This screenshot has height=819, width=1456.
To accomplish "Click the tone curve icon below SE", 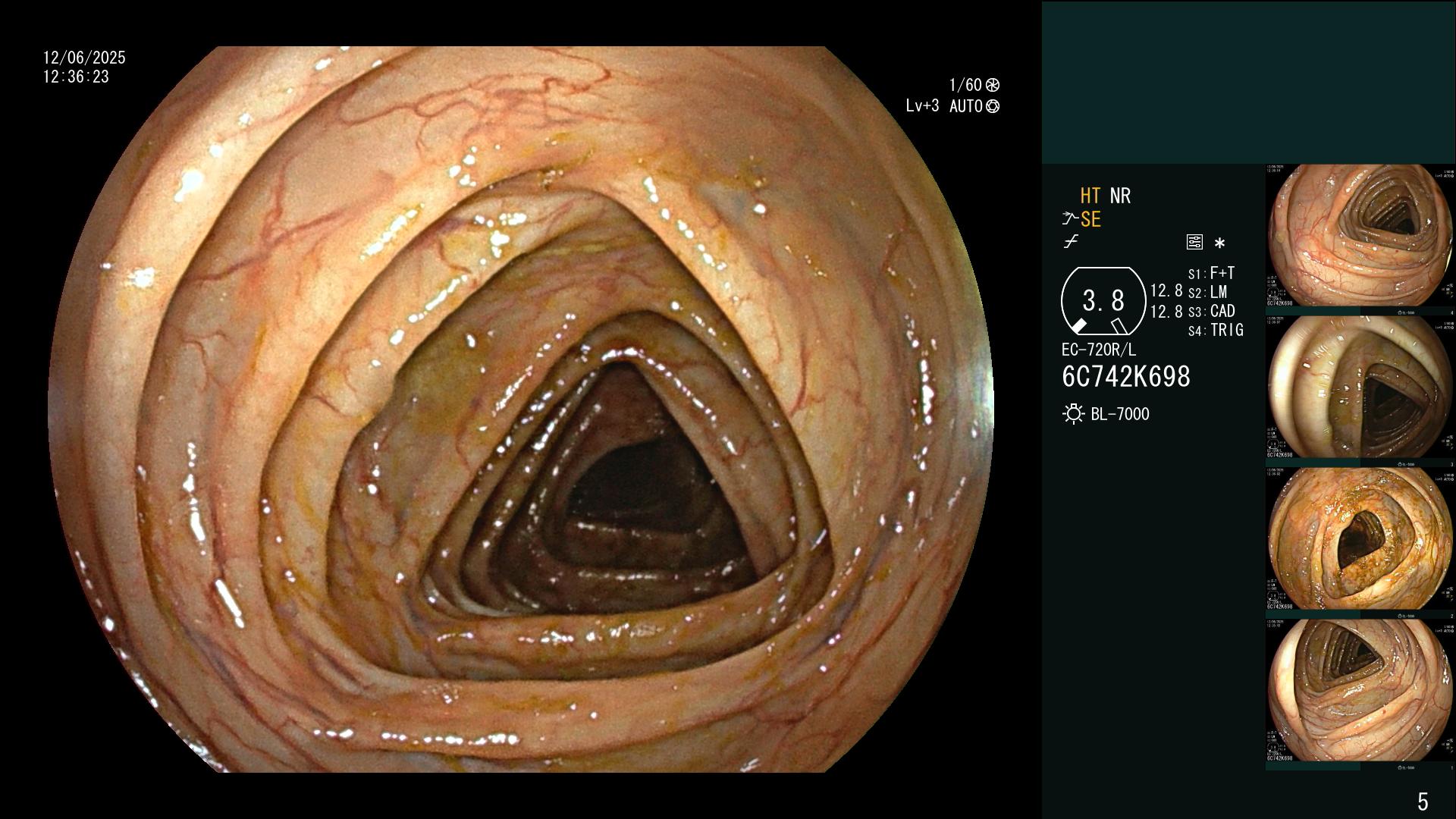I will coord(1071,242).
